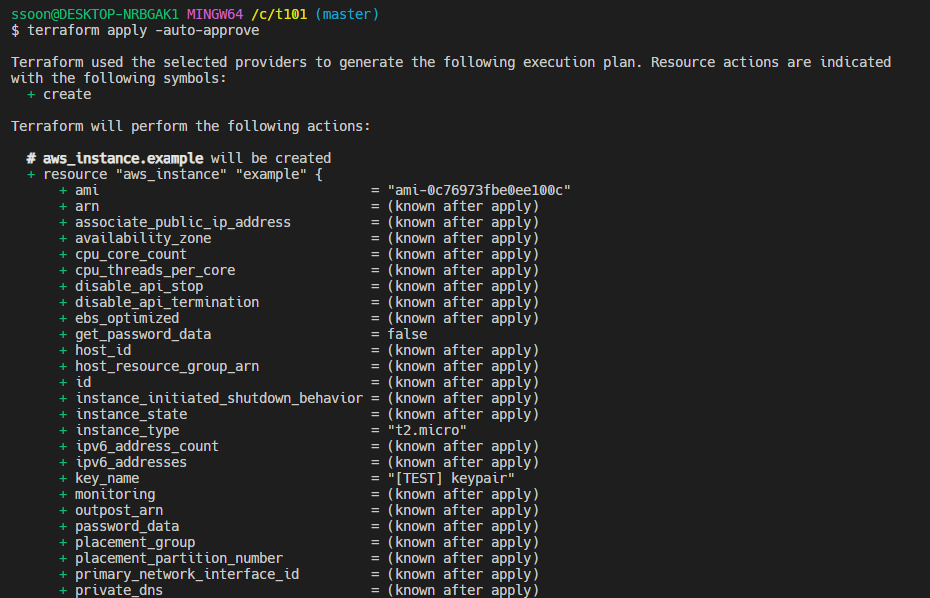930x598 pixels.
Task: Click the placement_group attribute
Action: tap(135, 543)
